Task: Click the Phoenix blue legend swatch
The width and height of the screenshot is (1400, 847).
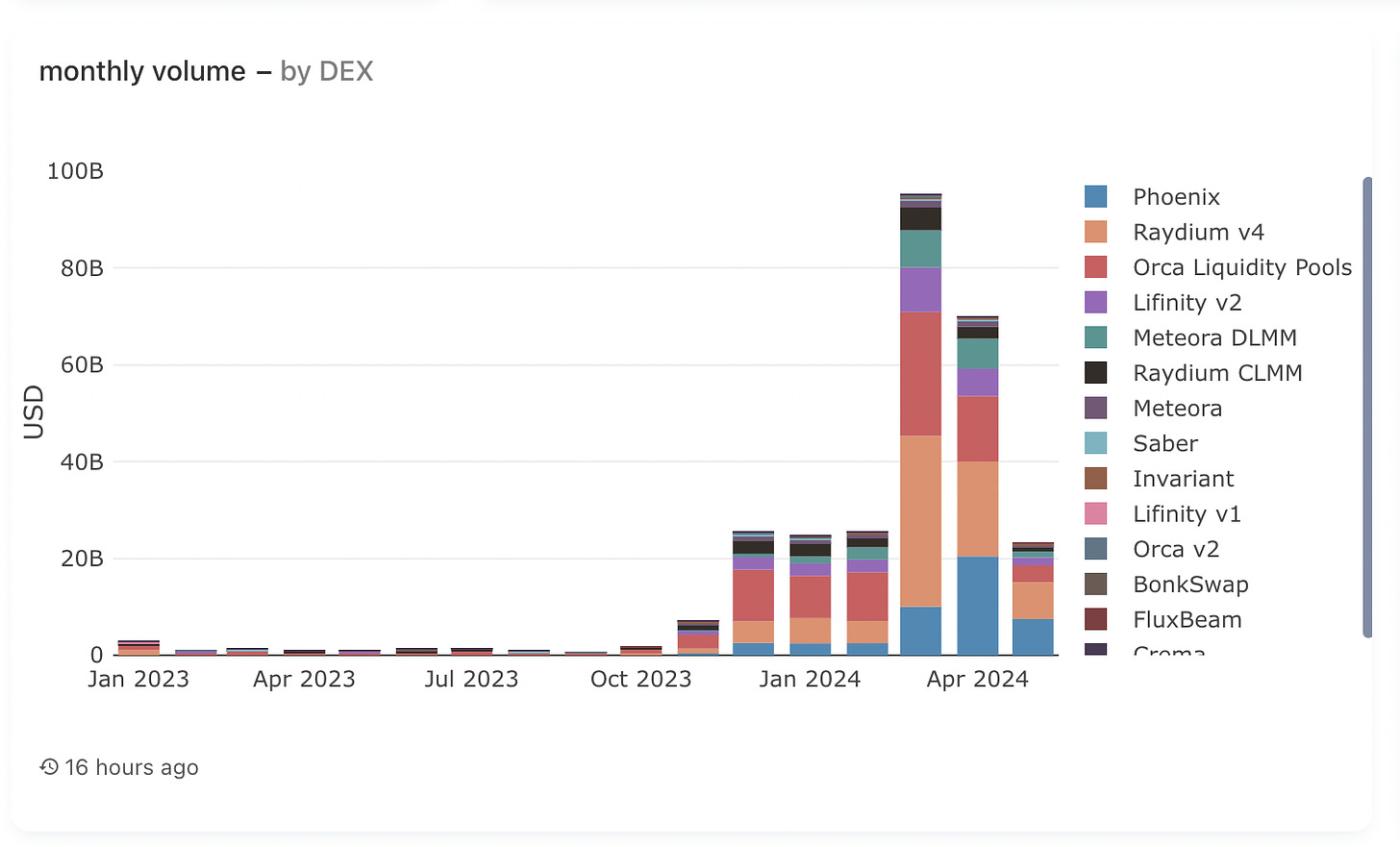Action: coord(1096,197)
